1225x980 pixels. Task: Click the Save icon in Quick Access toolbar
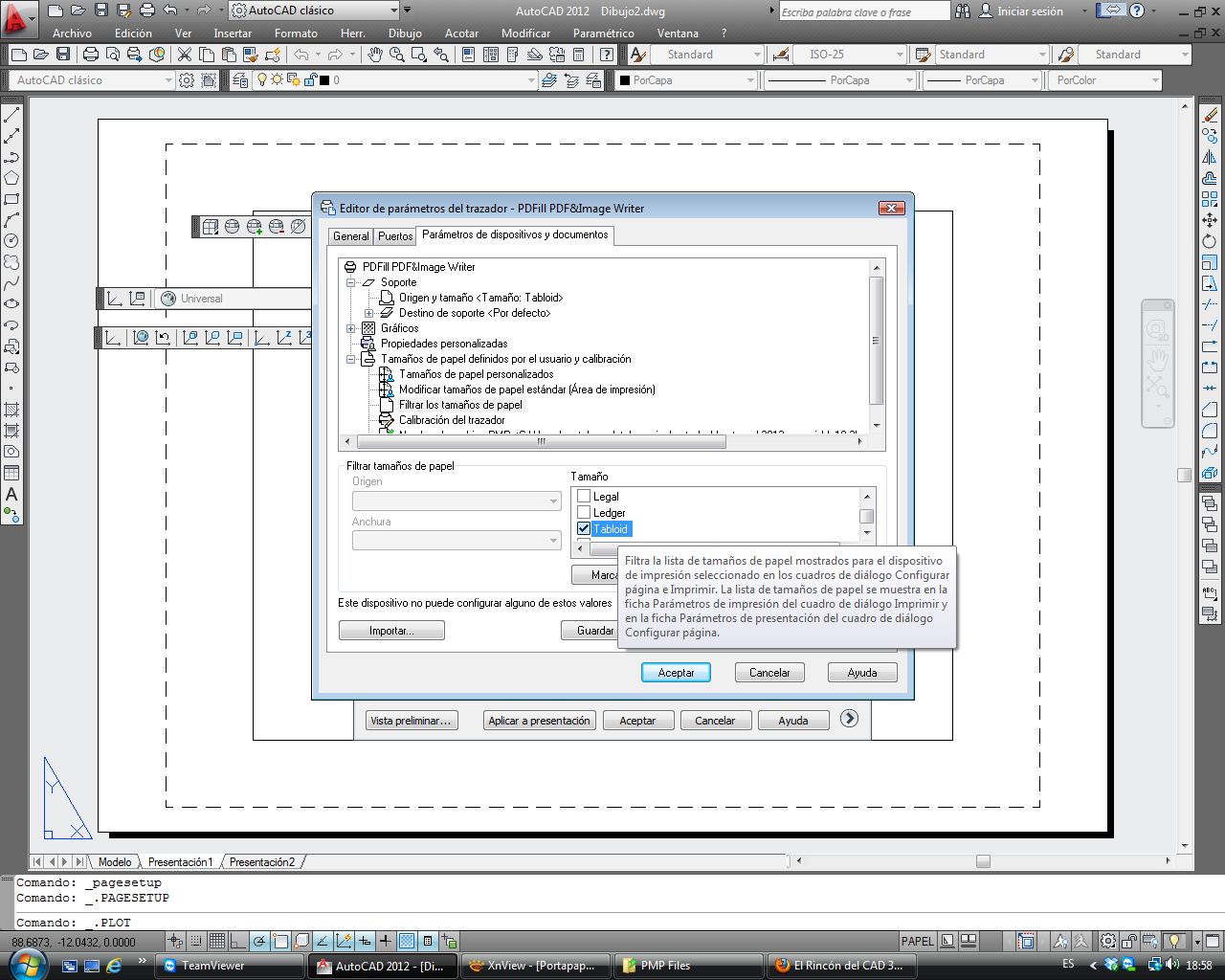point(102,11)
